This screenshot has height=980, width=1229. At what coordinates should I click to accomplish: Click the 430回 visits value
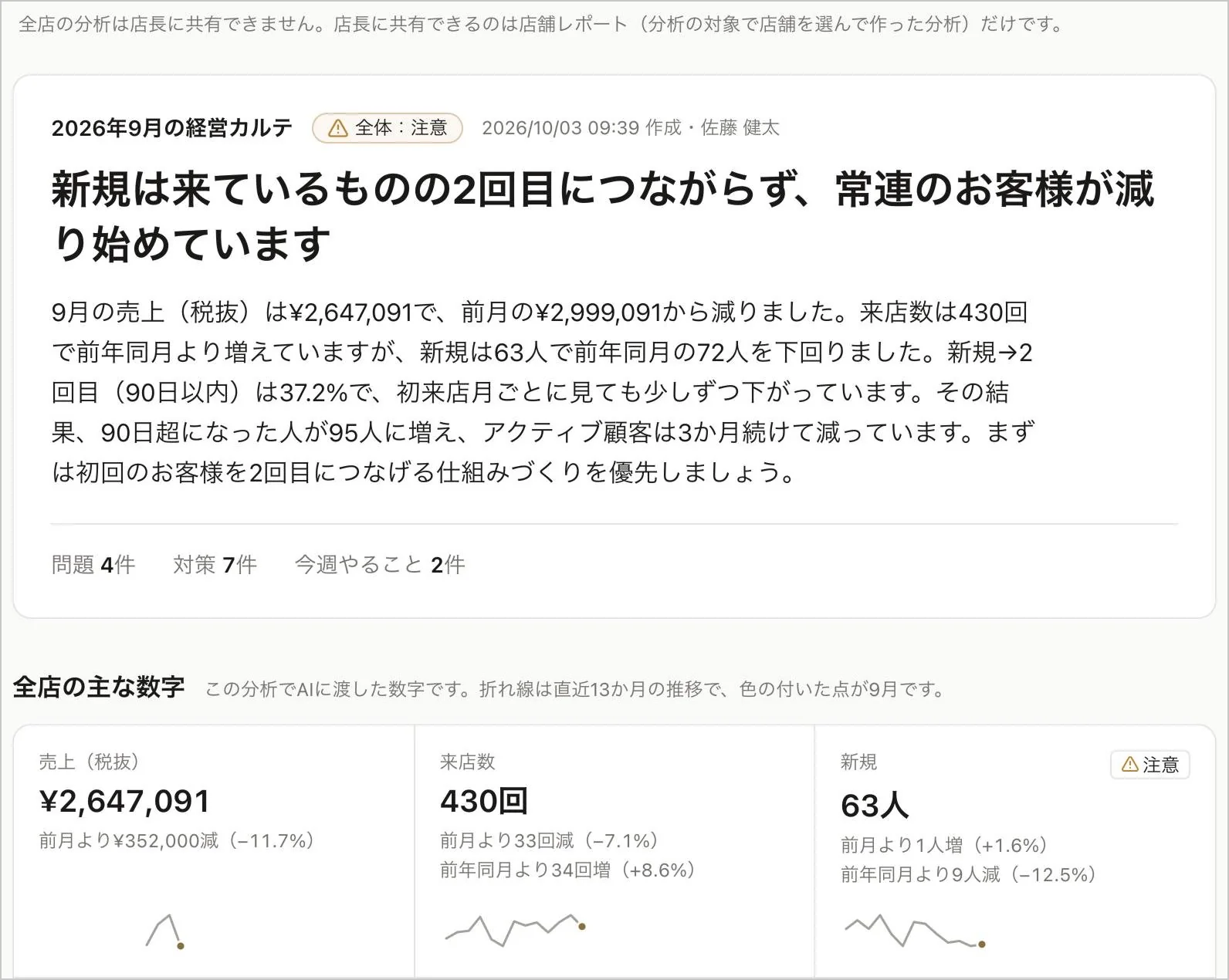click(x=484, y=802)
